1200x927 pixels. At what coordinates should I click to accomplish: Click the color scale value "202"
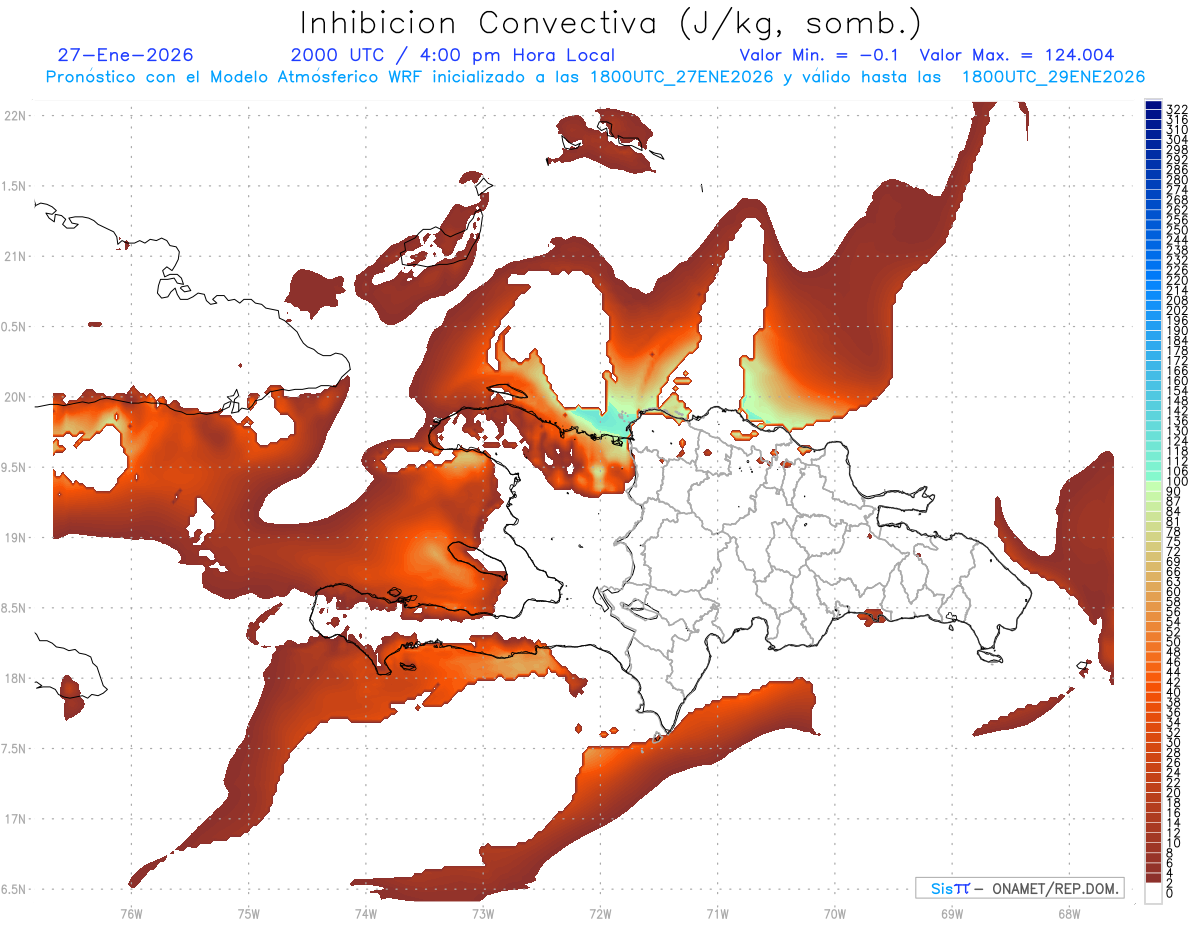(1176, 310)
